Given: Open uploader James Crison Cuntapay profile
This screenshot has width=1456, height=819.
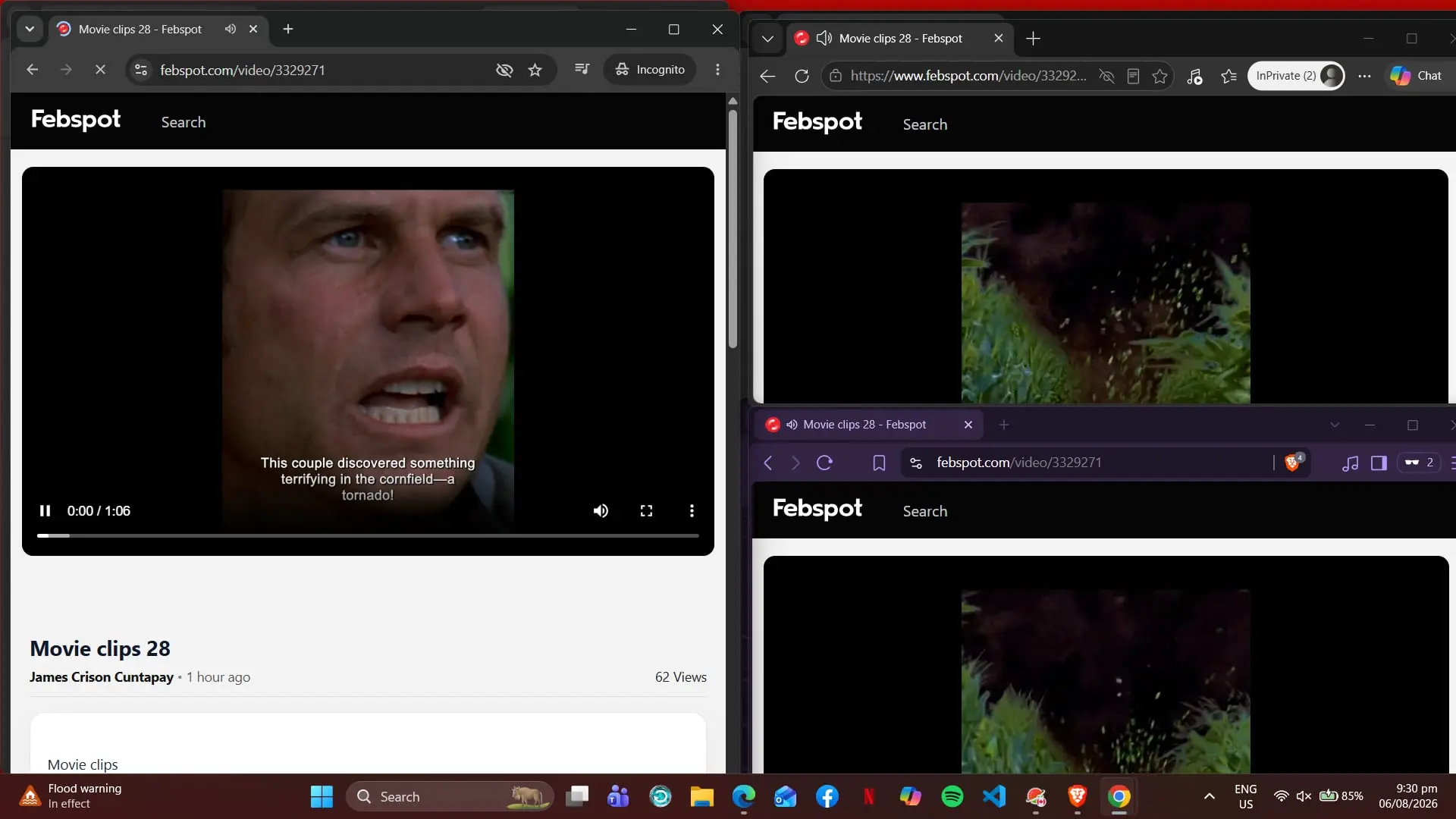Looking at the screenshot, I should [x=102, y=677].
